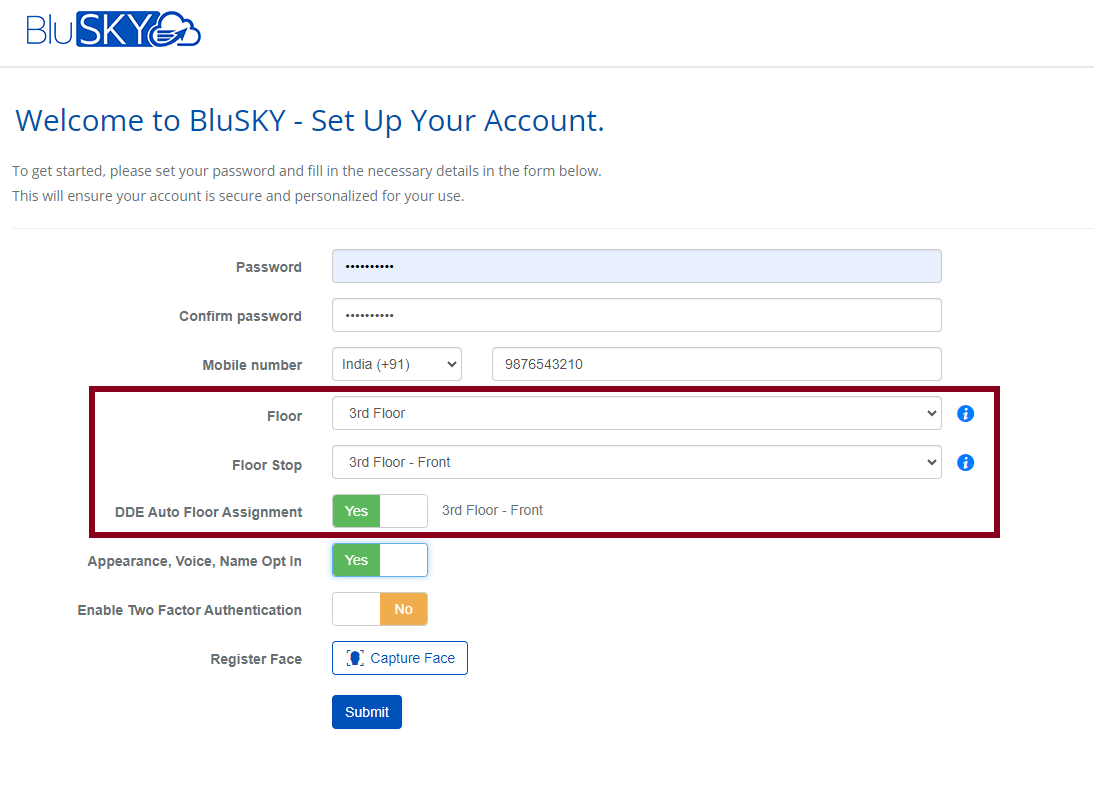Click the "Register Face" label
The width and height of the screenshot is (1094, 792).
point(256,660)
